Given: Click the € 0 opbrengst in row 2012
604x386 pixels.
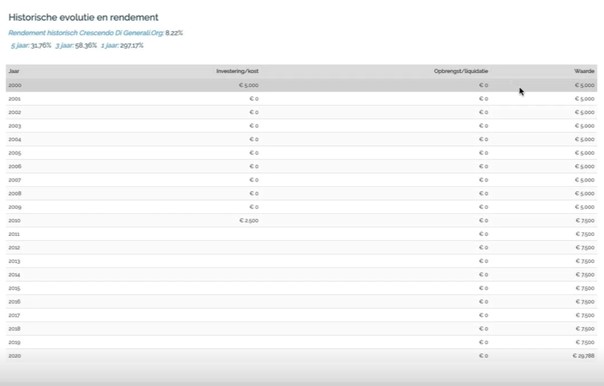Looking at the screenshot, I should pos(483,247).
